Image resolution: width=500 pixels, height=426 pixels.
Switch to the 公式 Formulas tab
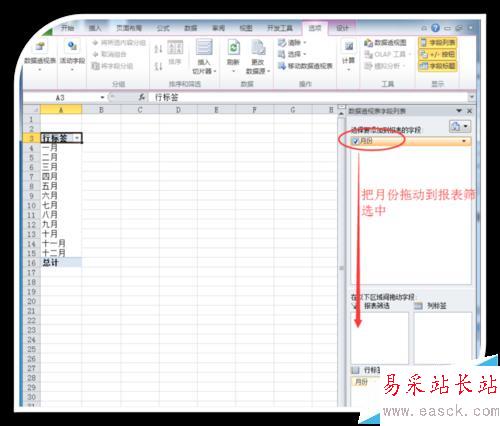163,28
